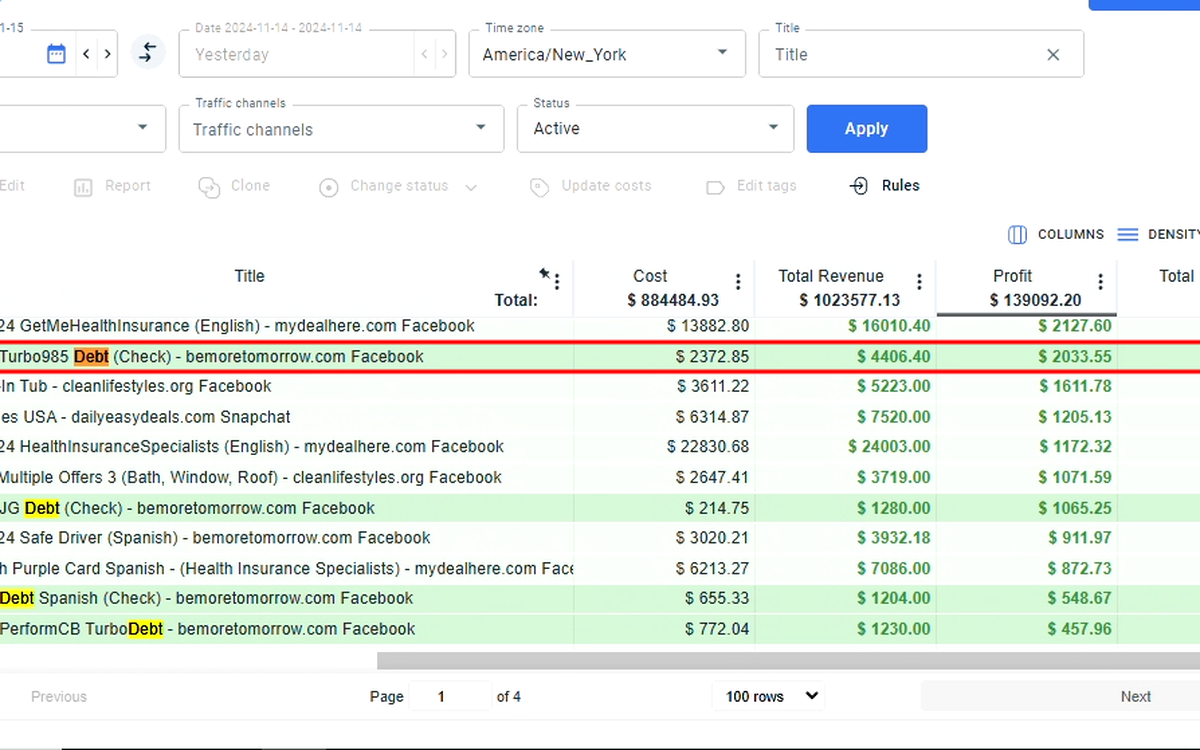Sort by the Total Revenue column header

tap(831, 276)
